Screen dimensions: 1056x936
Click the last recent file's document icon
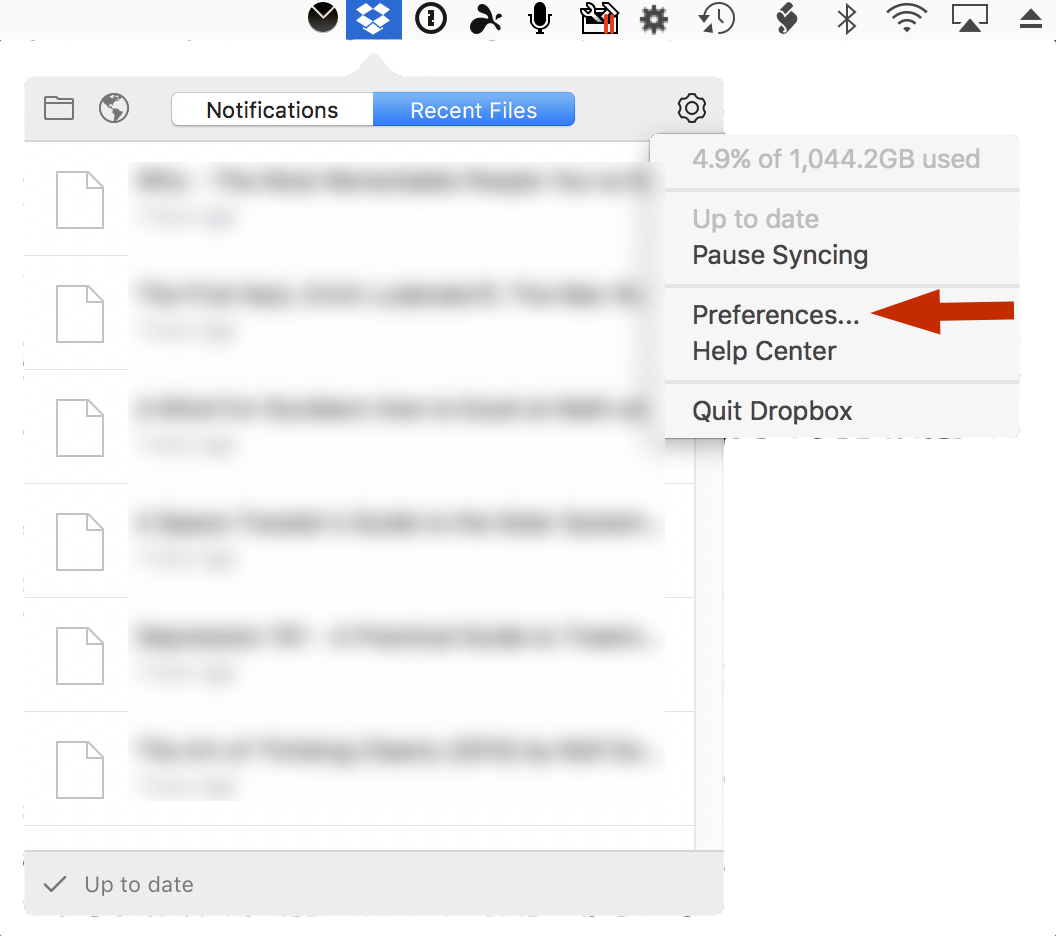79,768
